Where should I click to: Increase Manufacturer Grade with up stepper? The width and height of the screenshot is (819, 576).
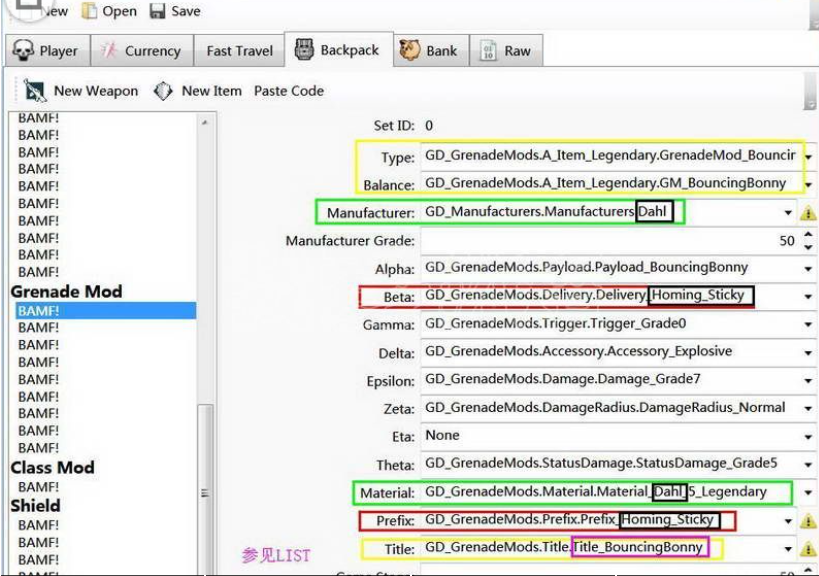tap(808, 236)
